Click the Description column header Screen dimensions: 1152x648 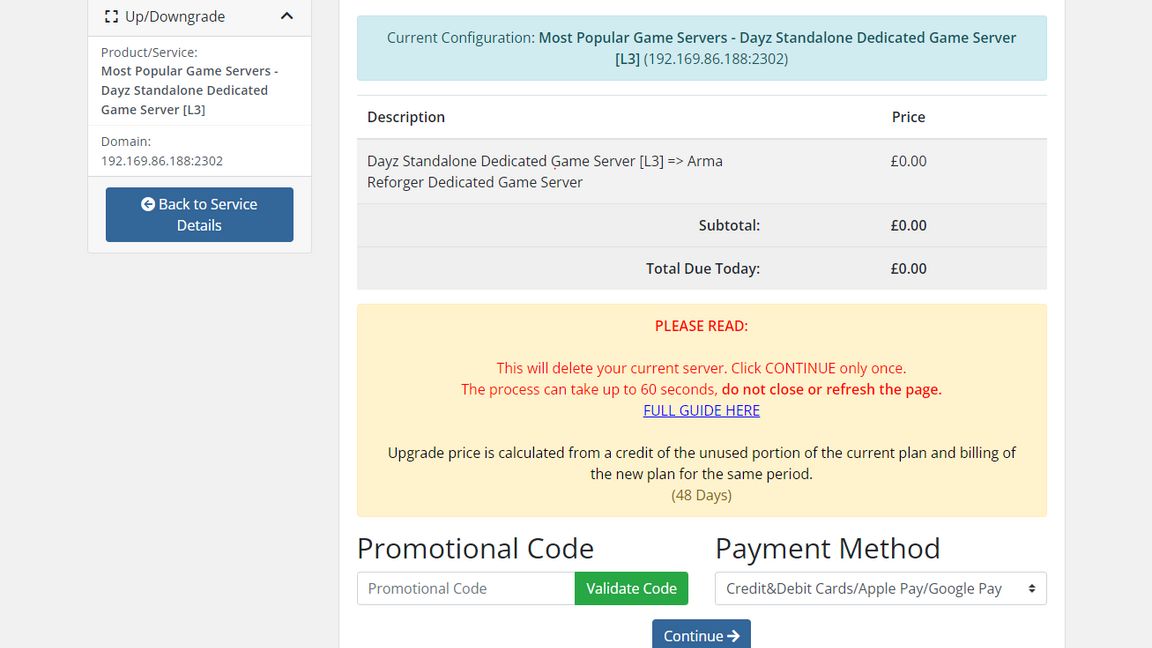(x=406, y=117)
